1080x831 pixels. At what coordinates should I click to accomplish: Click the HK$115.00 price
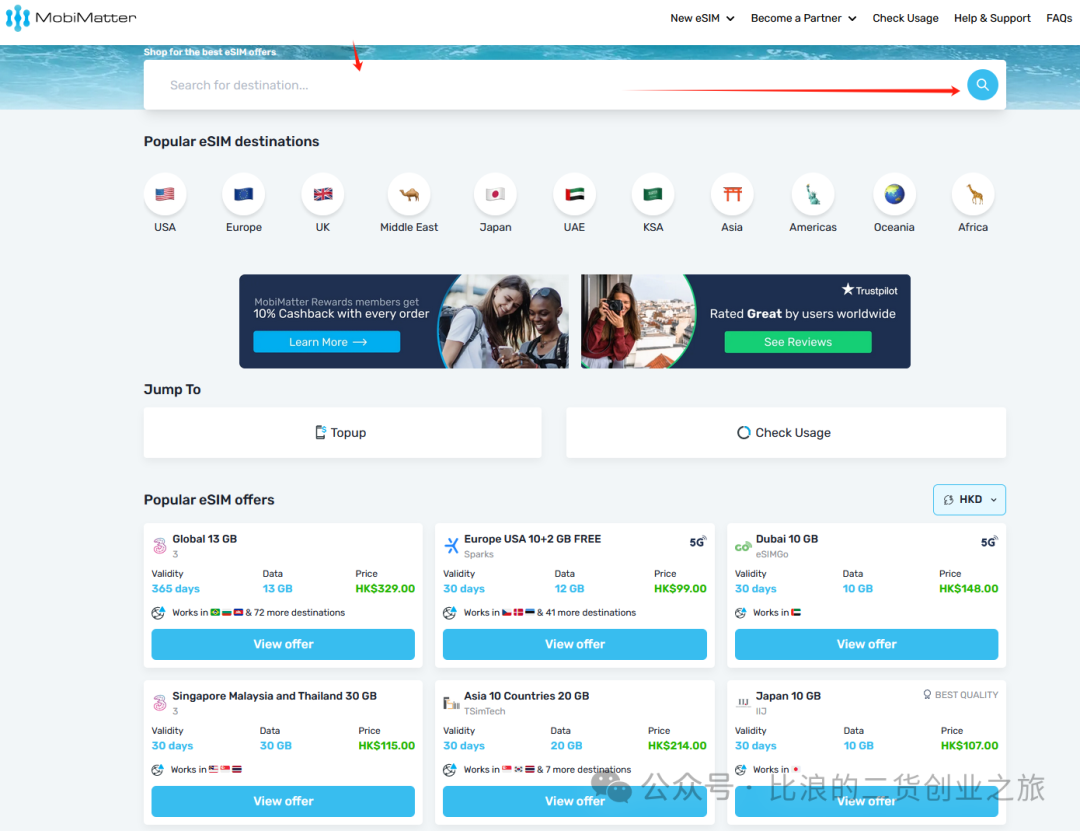coord(386,746)
